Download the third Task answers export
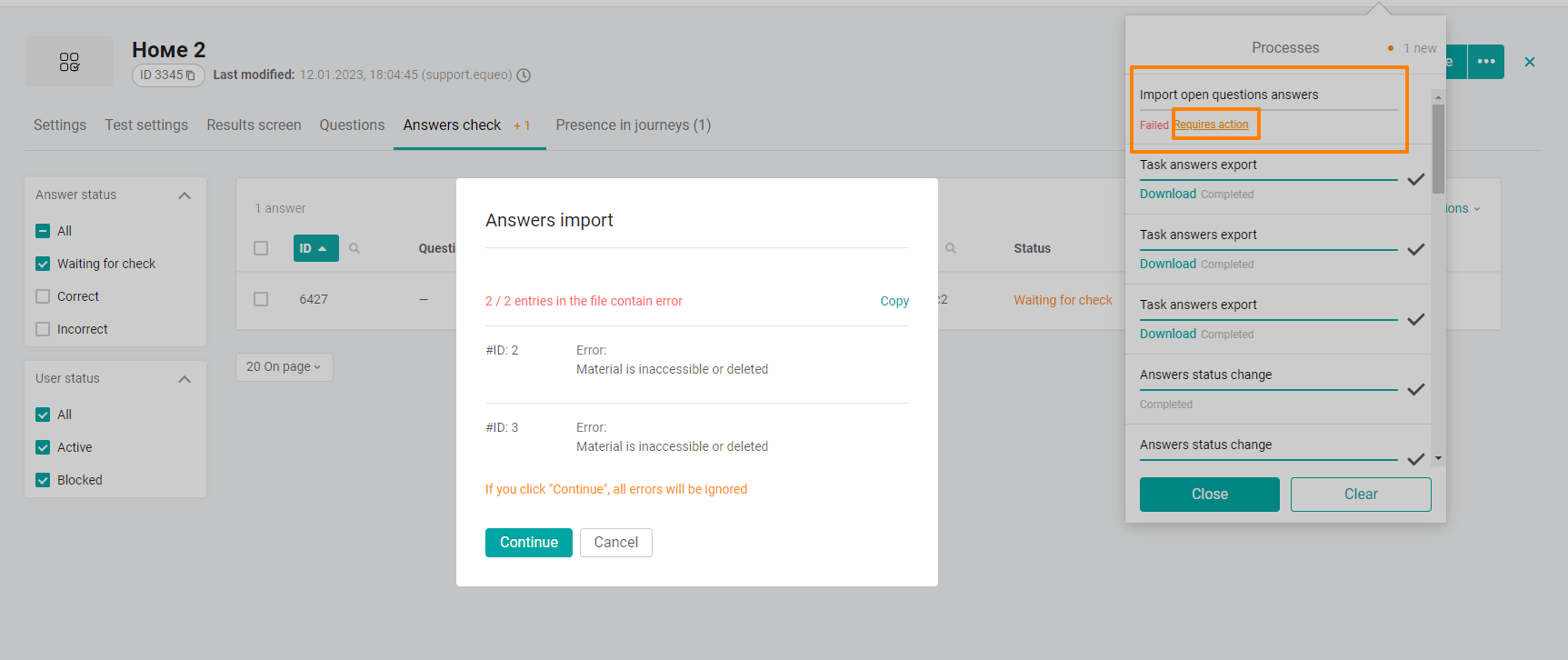Image resolution: width=1568 pixels, height=660 pixels. point(1168,334)
